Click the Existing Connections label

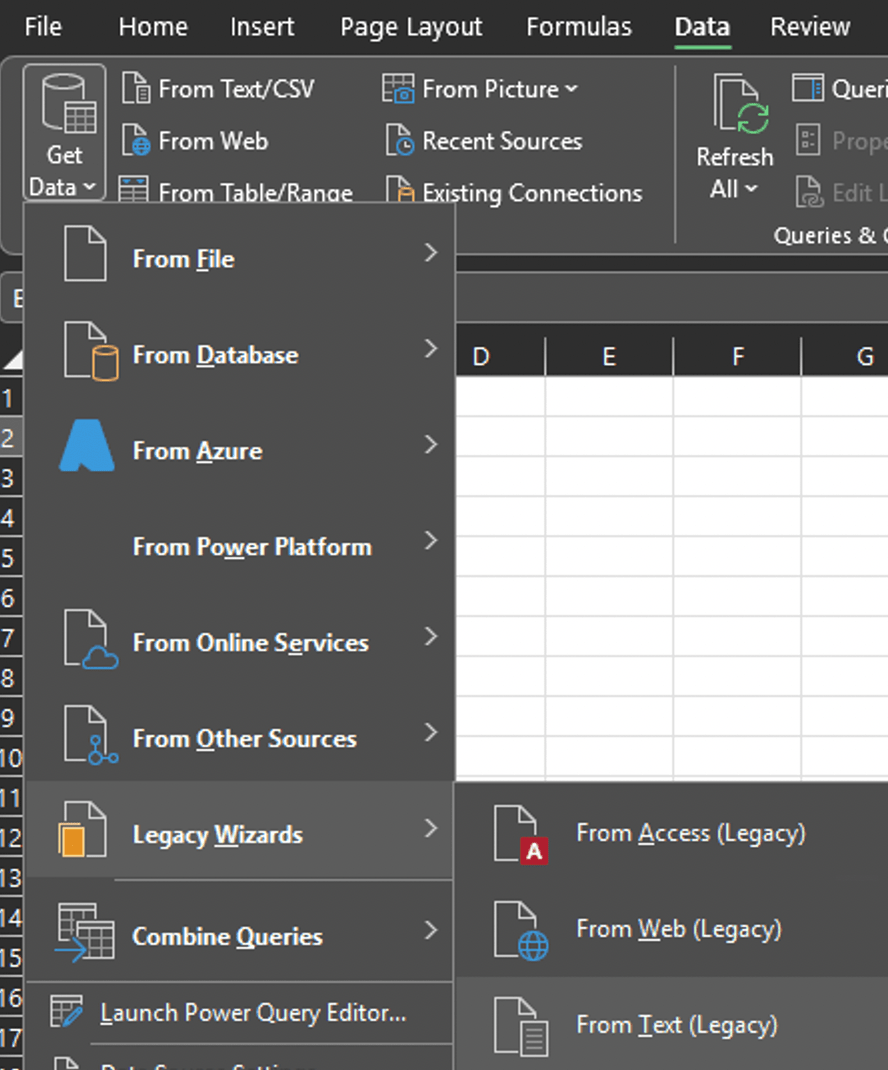tap(532, 193)
